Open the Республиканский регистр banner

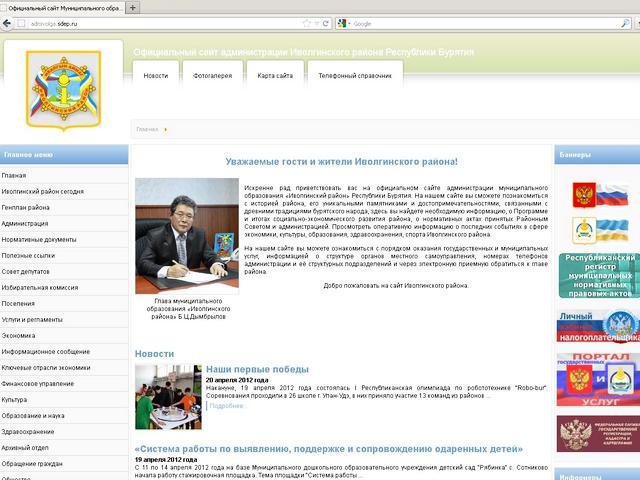click(599, 276)
